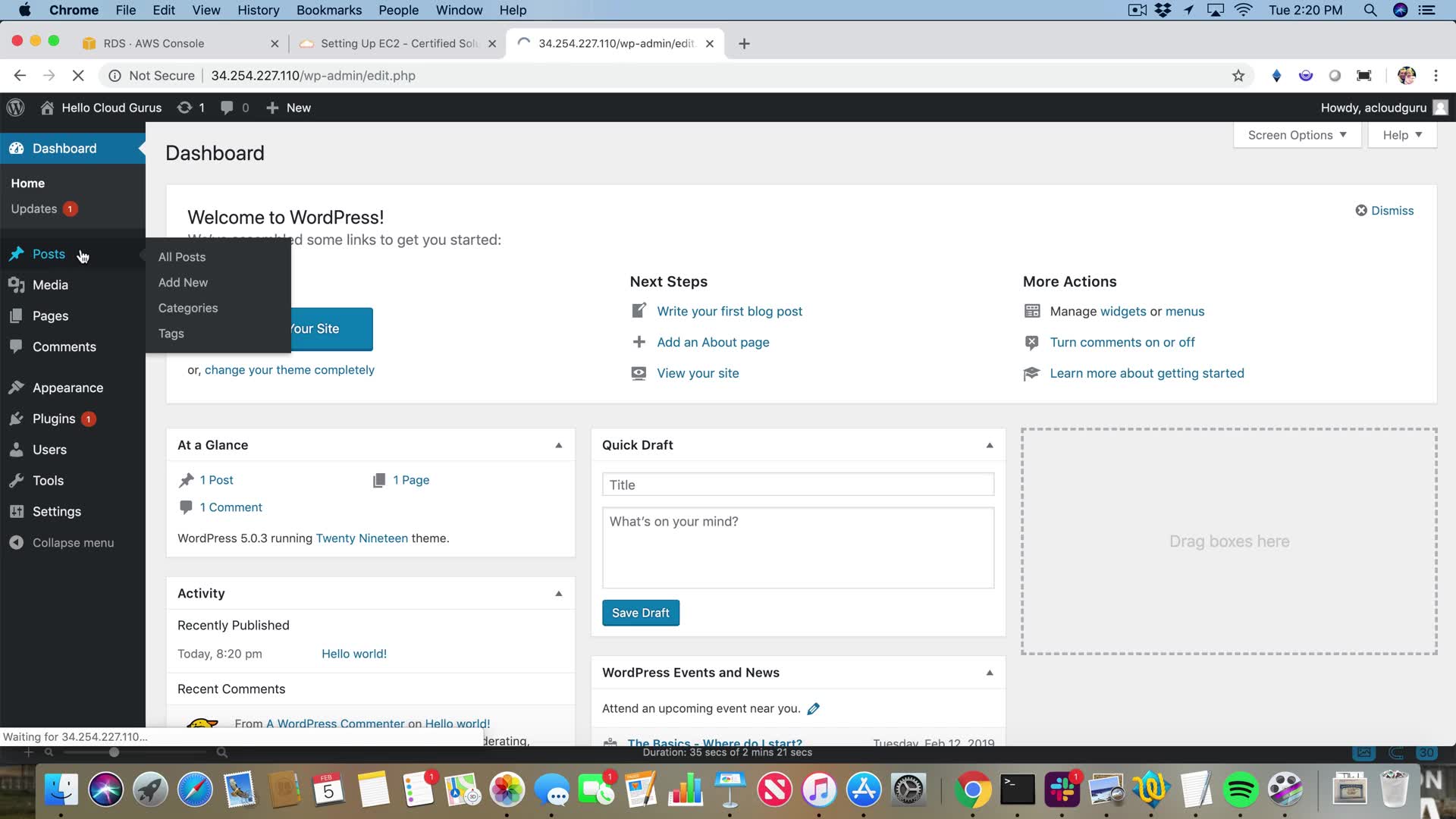Collapse the Quick Draft panel
The height and width of the screenshot is (819, 1456).
(x=990, y=445)
